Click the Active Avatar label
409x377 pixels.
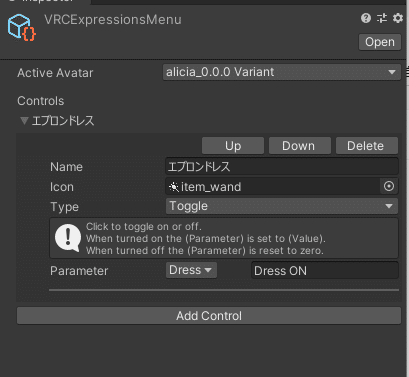tap(55, 73)
